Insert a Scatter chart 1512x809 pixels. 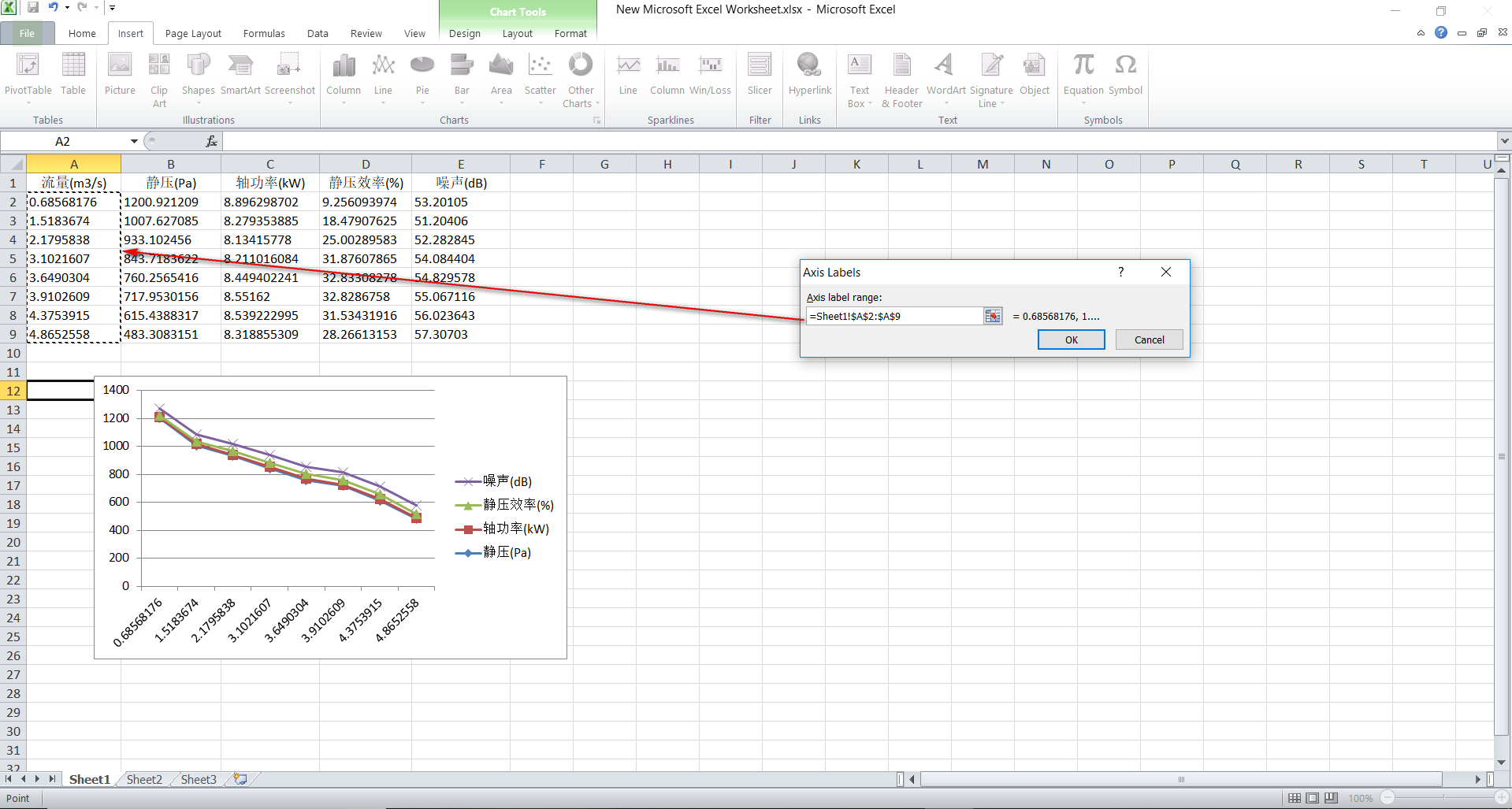tap(540, 79)
